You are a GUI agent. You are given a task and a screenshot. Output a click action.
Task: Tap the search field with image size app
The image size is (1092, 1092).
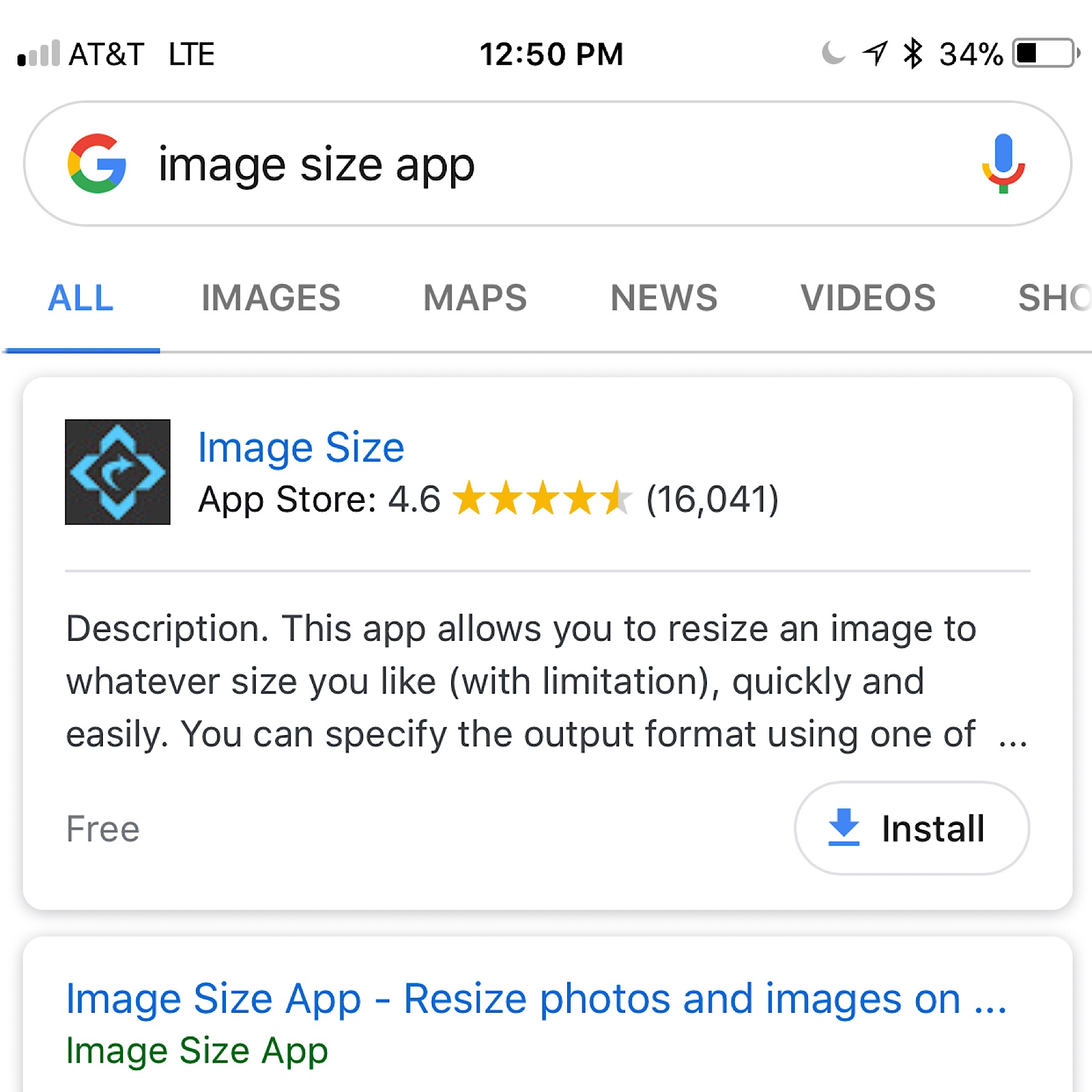[x=547, y=163]
